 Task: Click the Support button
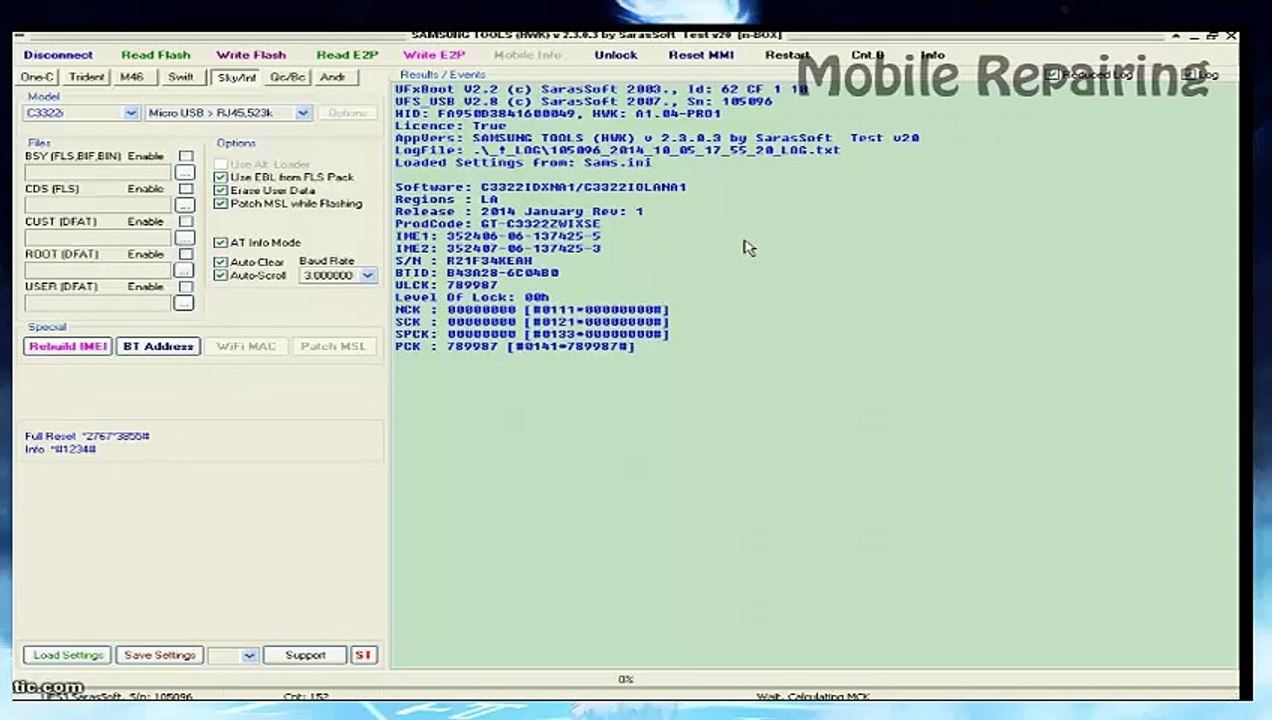[x=306, y=655]
